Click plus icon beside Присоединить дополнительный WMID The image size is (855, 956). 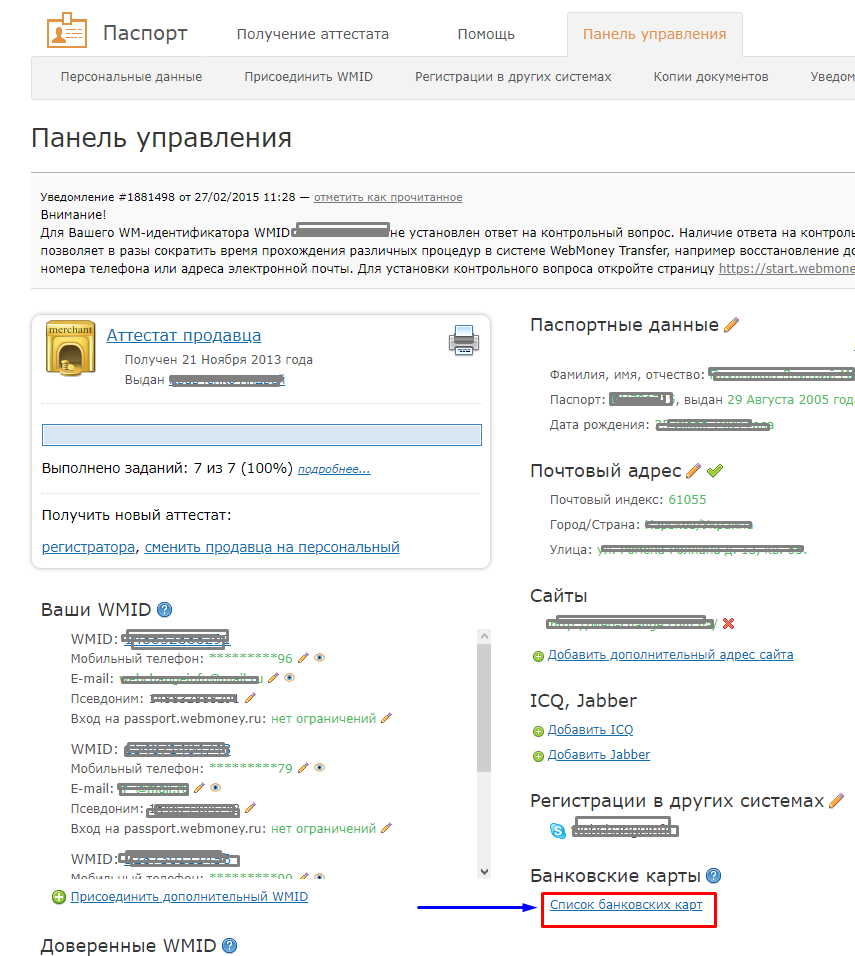click(x=59, y=897)
